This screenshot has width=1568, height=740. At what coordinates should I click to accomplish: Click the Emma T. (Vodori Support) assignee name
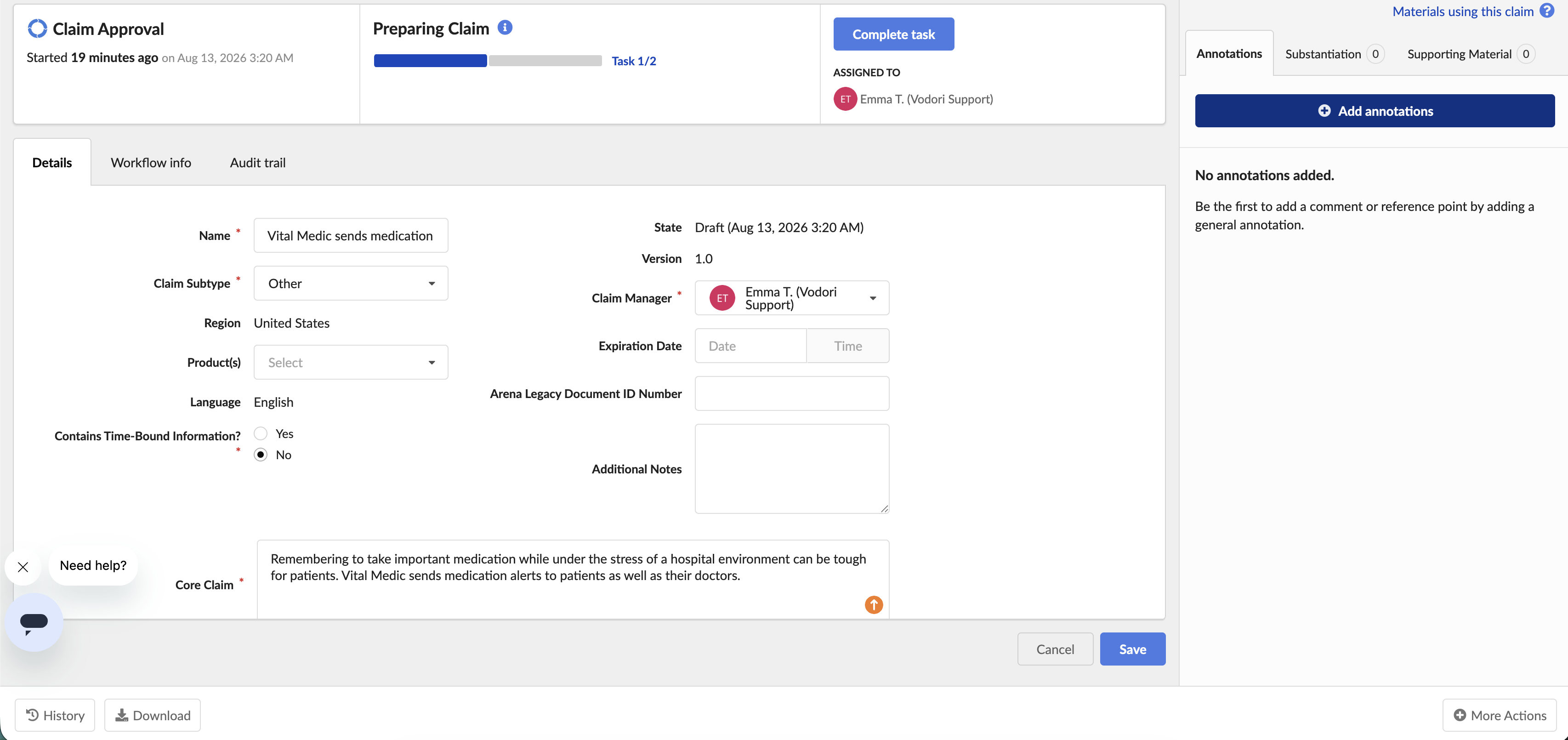click(926, 99)
